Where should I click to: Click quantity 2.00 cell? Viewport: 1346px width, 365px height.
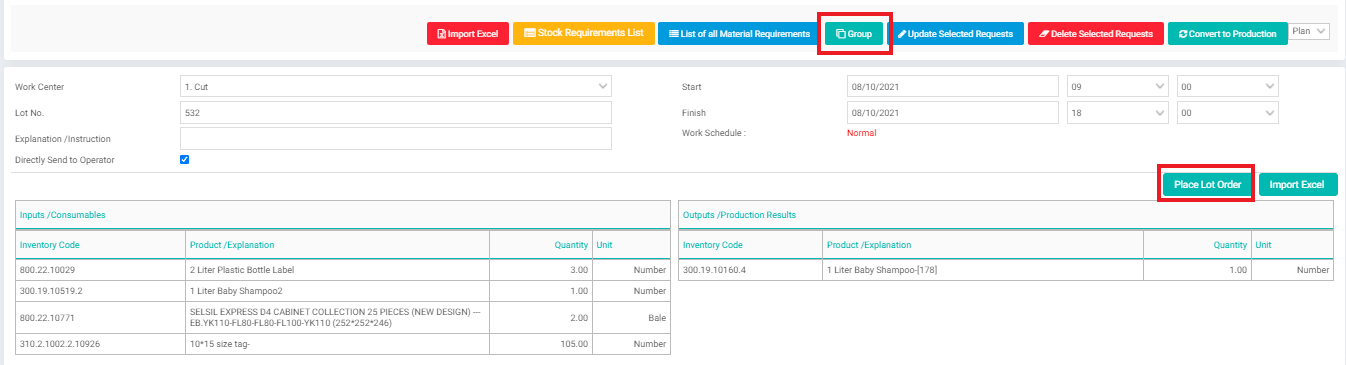click(x=541, y=317)
